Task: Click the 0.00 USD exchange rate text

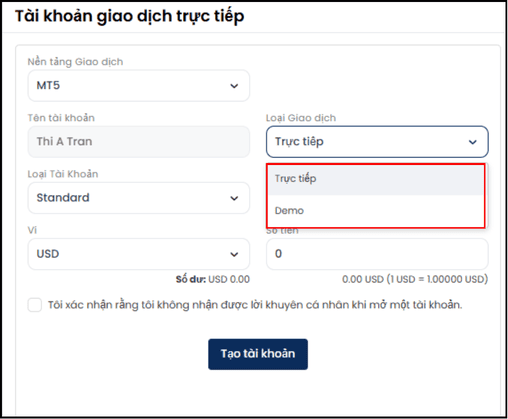Action: point(415,279)
